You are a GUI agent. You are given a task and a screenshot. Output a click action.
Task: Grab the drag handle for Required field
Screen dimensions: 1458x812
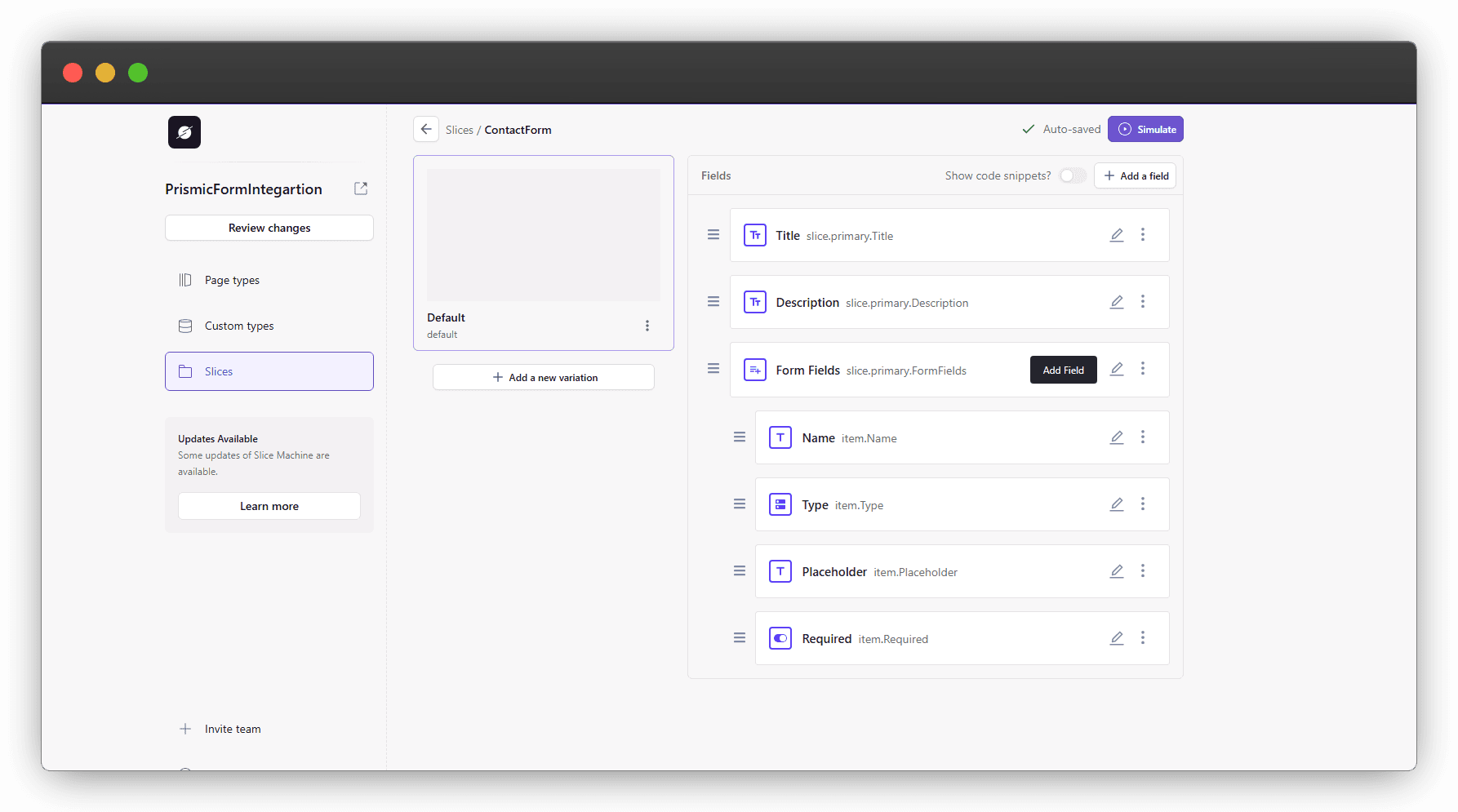pos(740,638)
